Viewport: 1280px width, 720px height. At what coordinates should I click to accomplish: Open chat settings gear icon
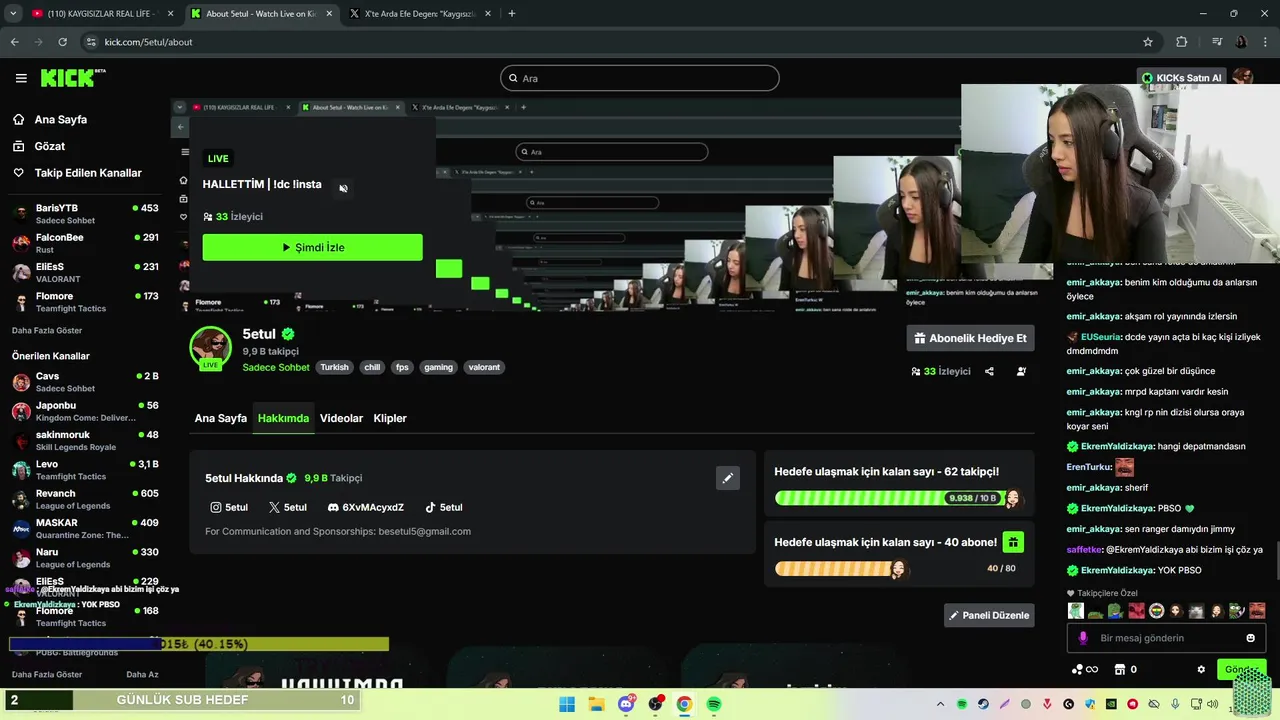pyautogui.click(x=1201, y=670)
